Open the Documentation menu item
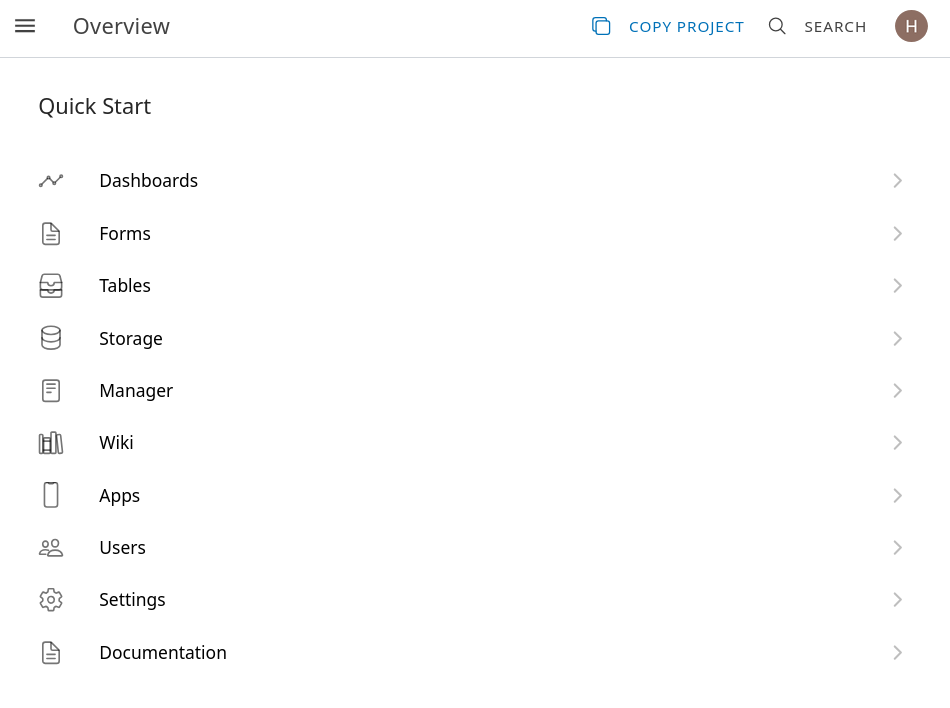This screenshot has width=950, height=708. [x=163, y=653]
